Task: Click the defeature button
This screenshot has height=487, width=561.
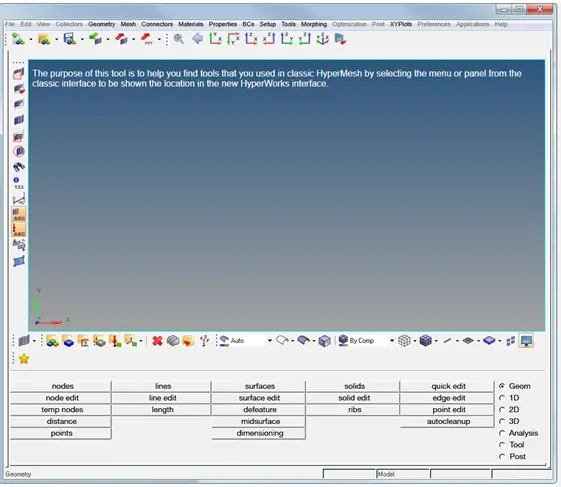Action: click(x=259, y=410)
